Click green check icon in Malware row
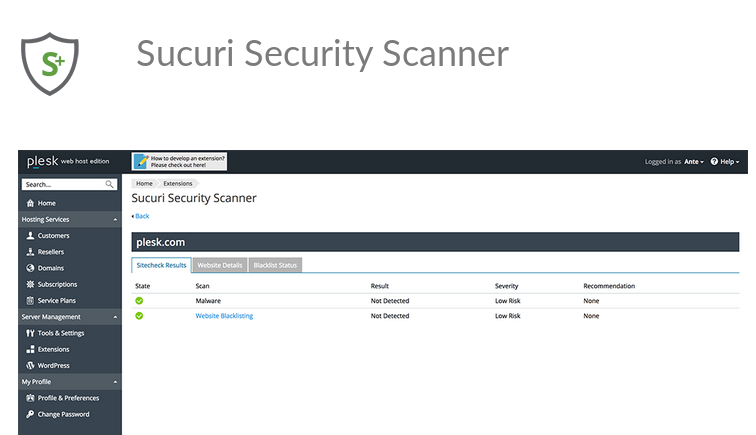Image resolution: width=756 pixels, height=435 pixels. click(x=139, y=300)
